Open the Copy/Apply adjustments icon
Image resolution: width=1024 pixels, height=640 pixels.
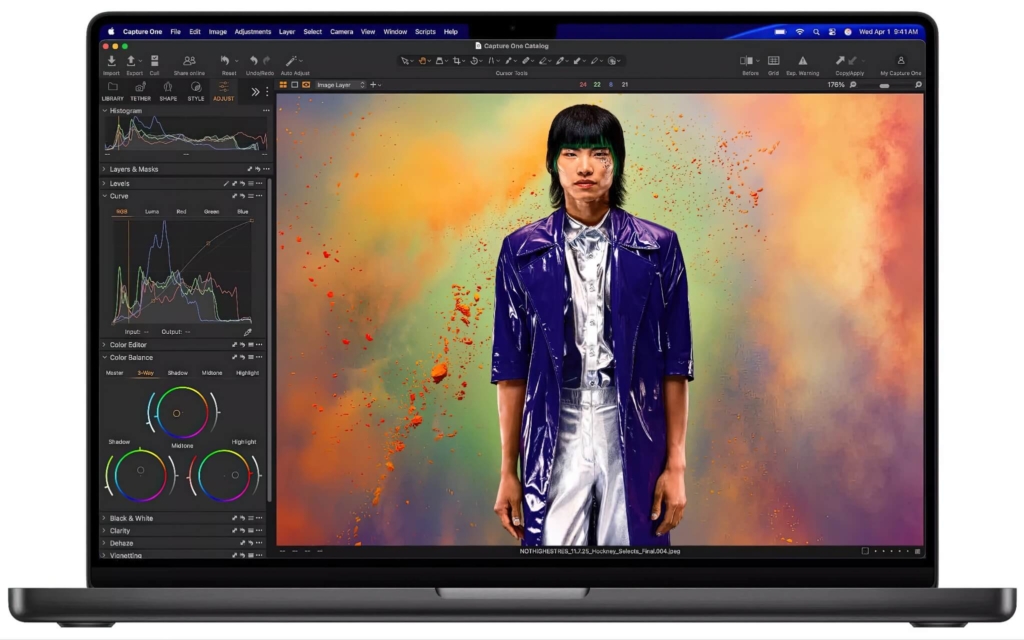point(846,61)
